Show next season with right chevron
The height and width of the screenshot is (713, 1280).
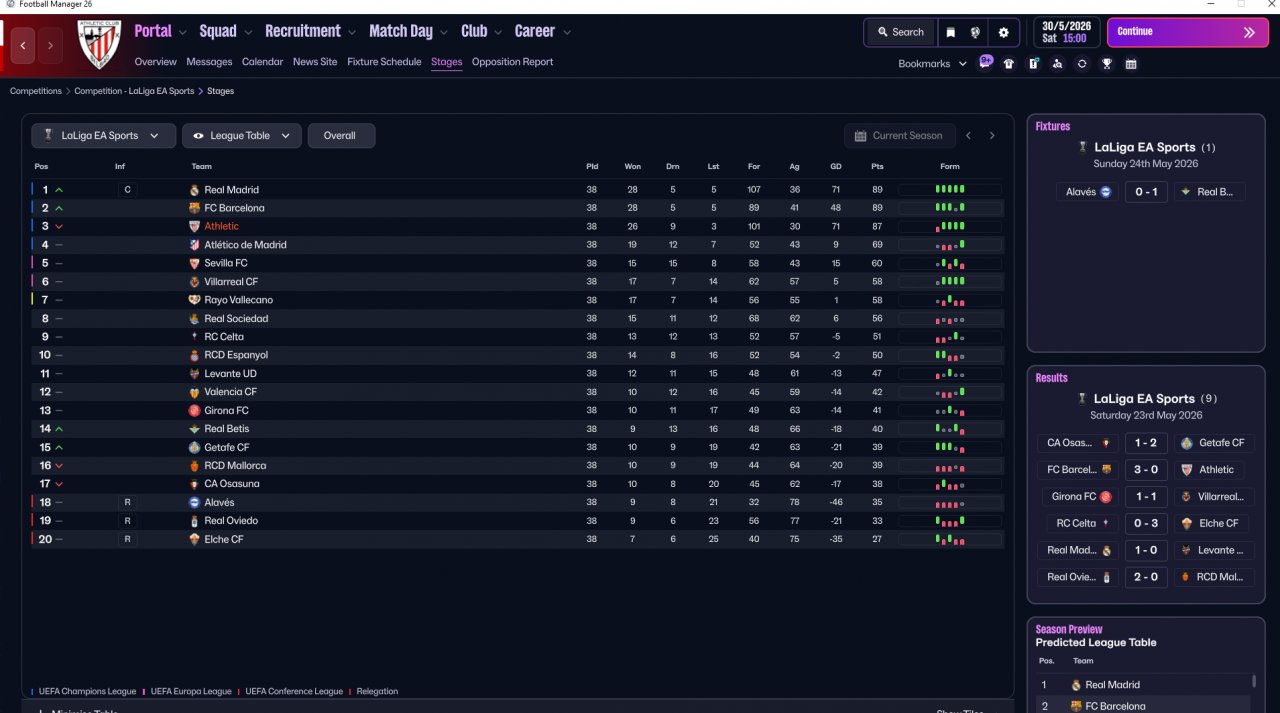tap(992, 136)
